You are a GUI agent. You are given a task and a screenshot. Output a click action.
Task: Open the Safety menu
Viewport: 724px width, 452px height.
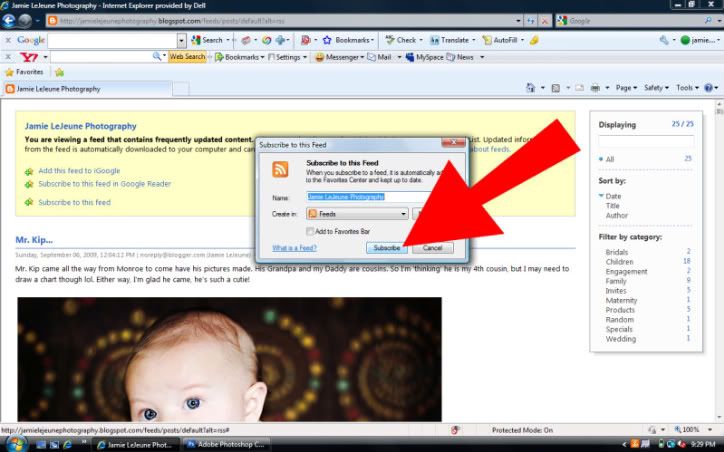656,88
